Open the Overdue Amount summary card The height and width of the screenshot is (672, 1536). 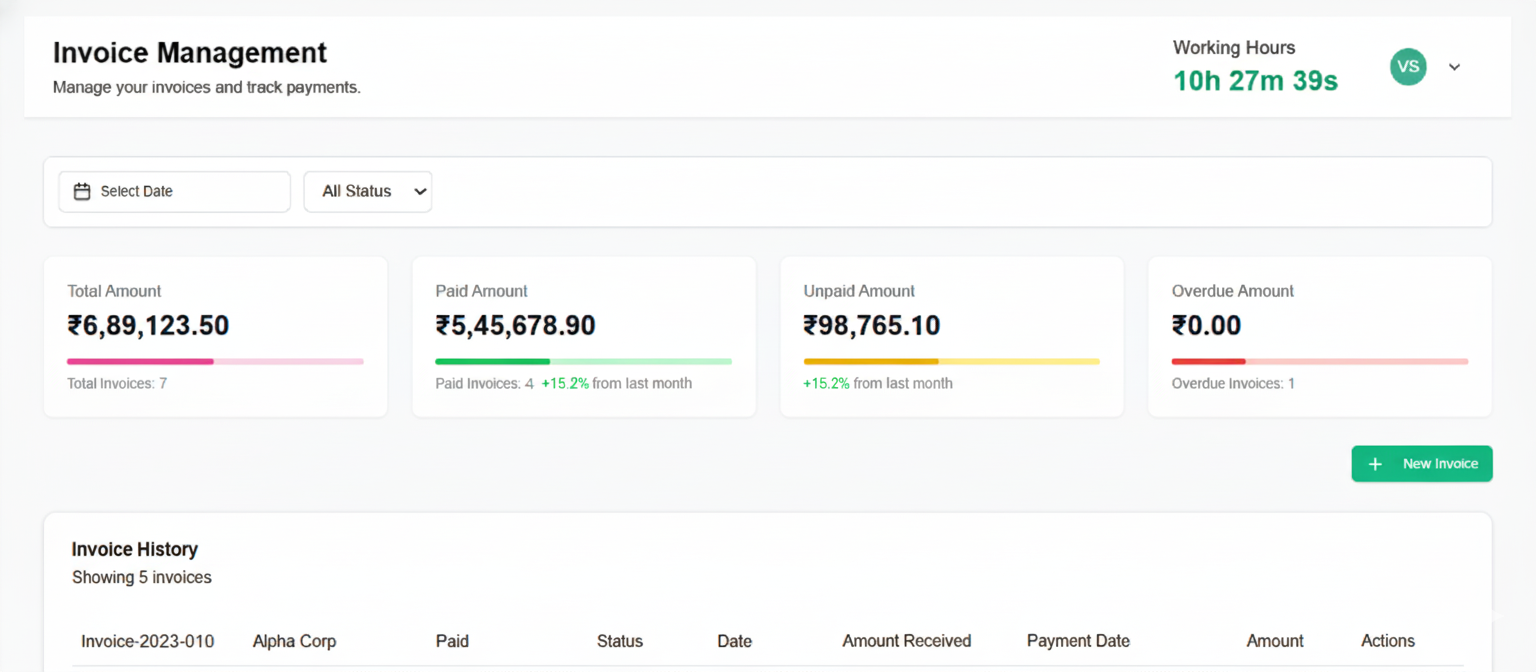pos(1319,335)
